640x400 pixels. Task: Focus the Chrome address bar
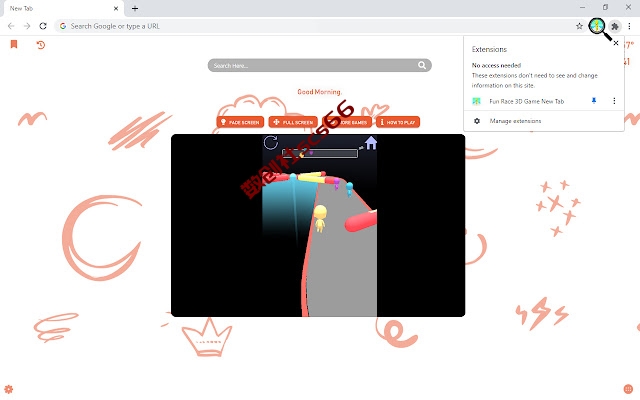point(319,26)
